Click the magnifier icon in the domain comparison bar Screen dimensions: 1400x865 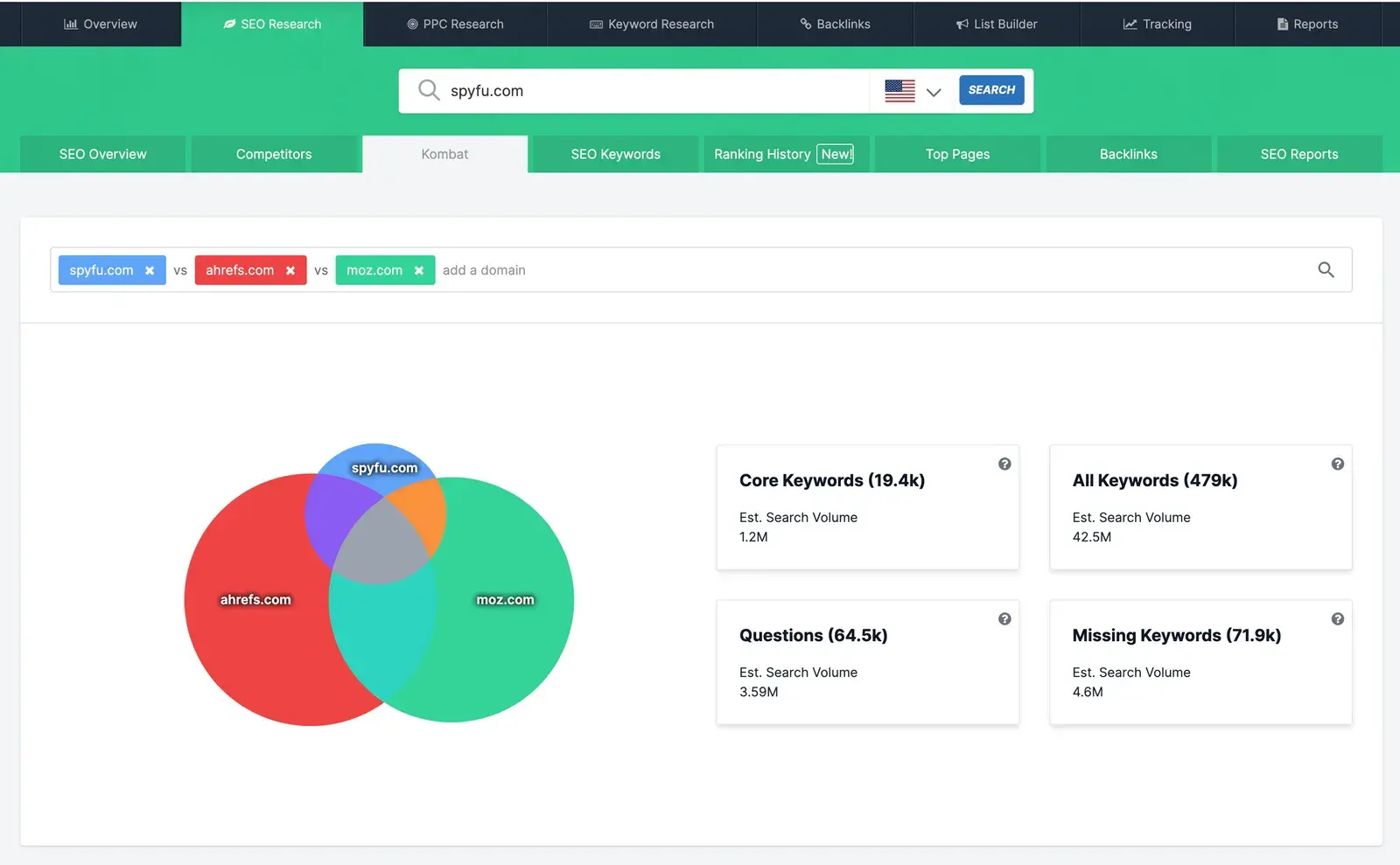pos(1326,269)
